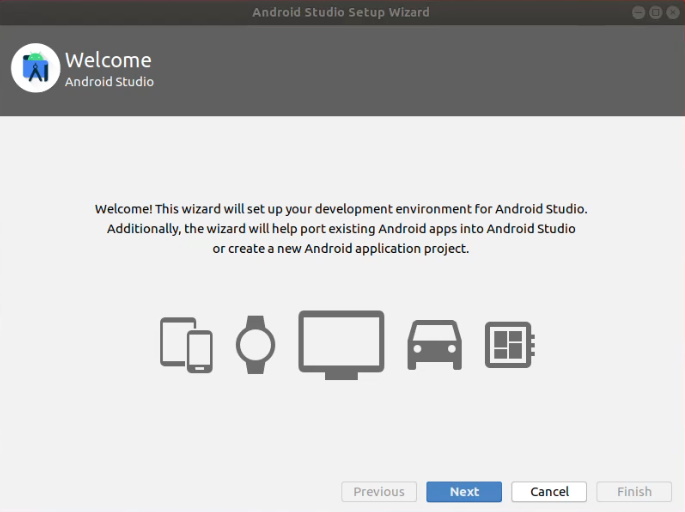Proceed with the Next button
This screenshot has height=512, width=685.
point(464,492)
